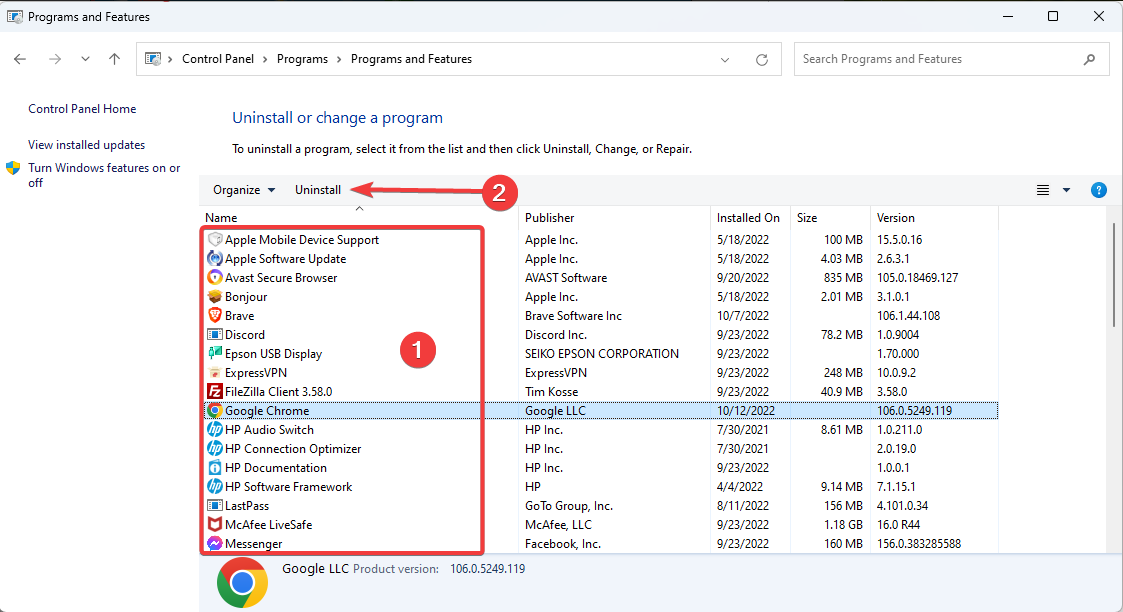
Task: Expand the address bar history dropdown
Action: [x=725, y=59]
